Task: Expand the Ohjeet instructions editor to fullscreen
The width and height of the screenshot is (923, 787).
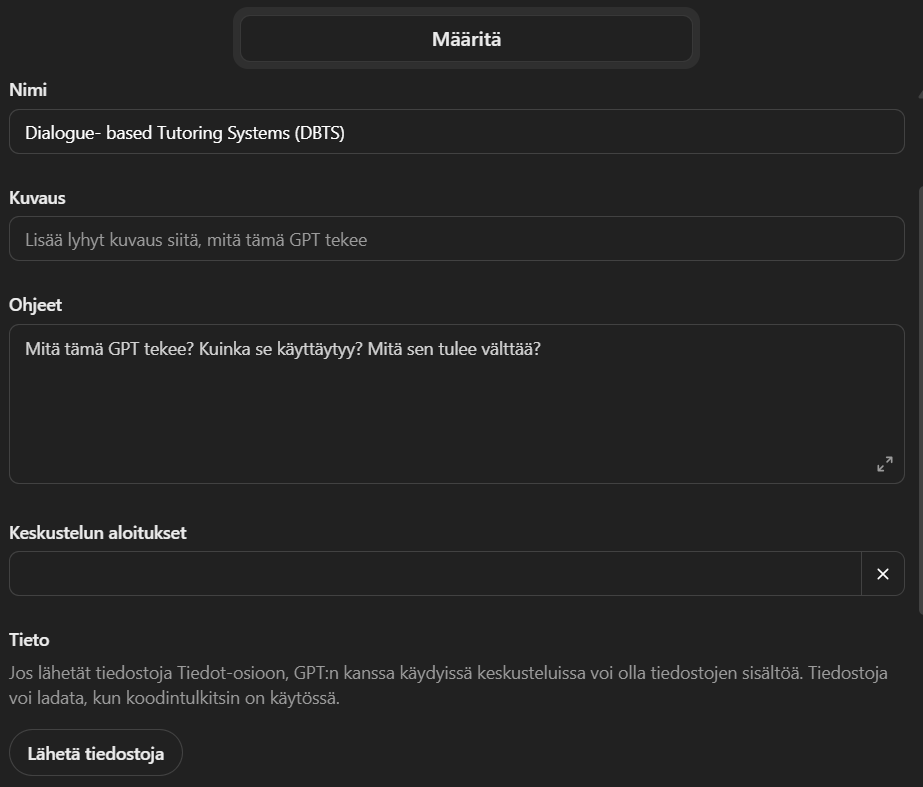Action: (x=885, y=464)
